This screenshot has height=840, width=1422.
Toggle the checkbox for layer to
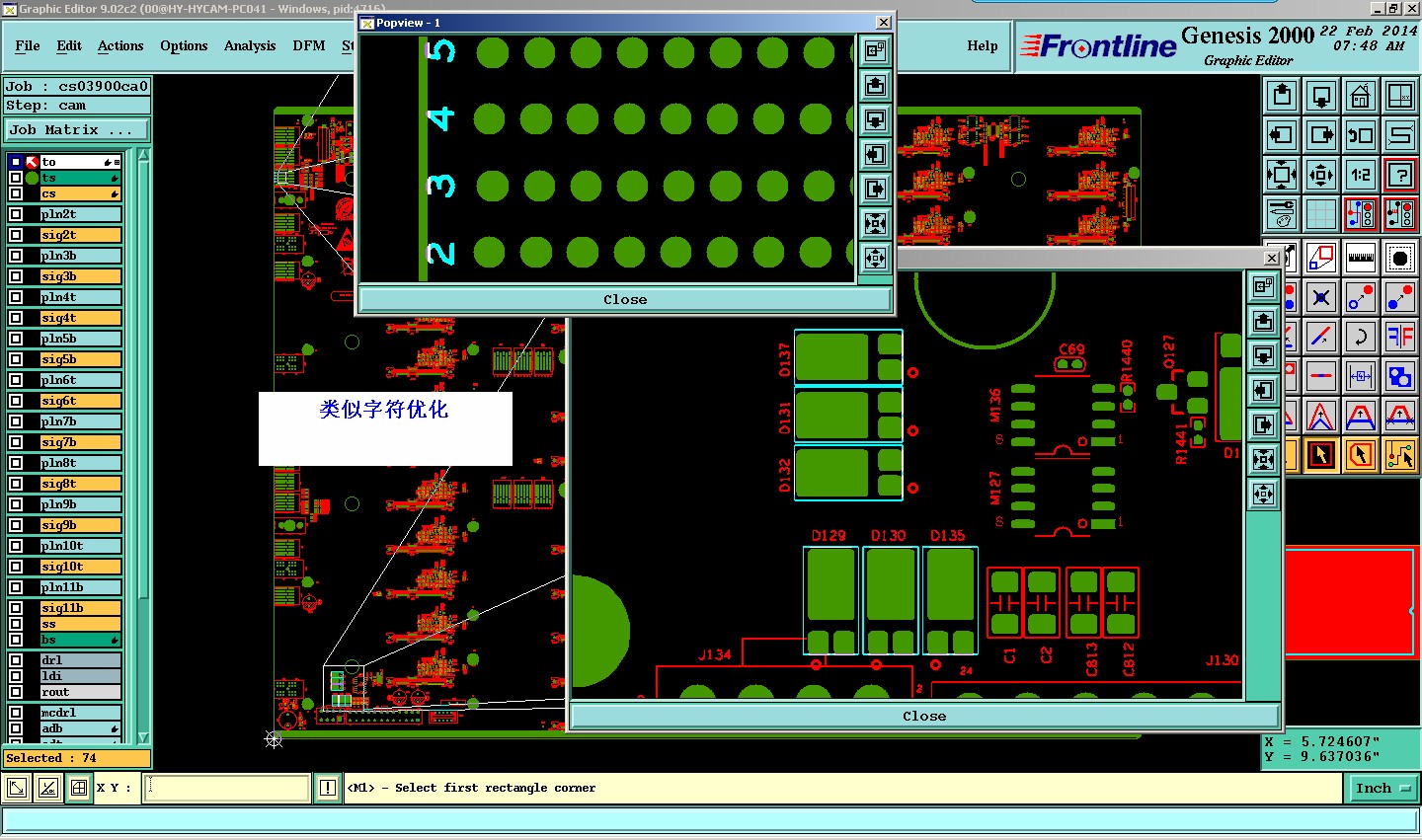16,162
